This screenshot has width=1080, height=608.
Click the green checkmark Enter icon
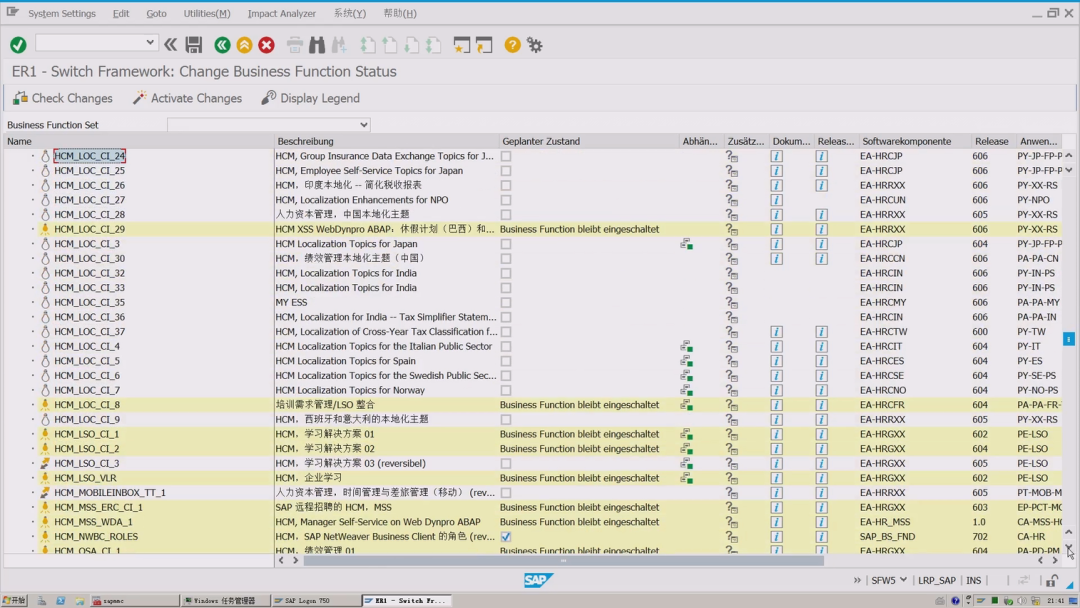18,45
